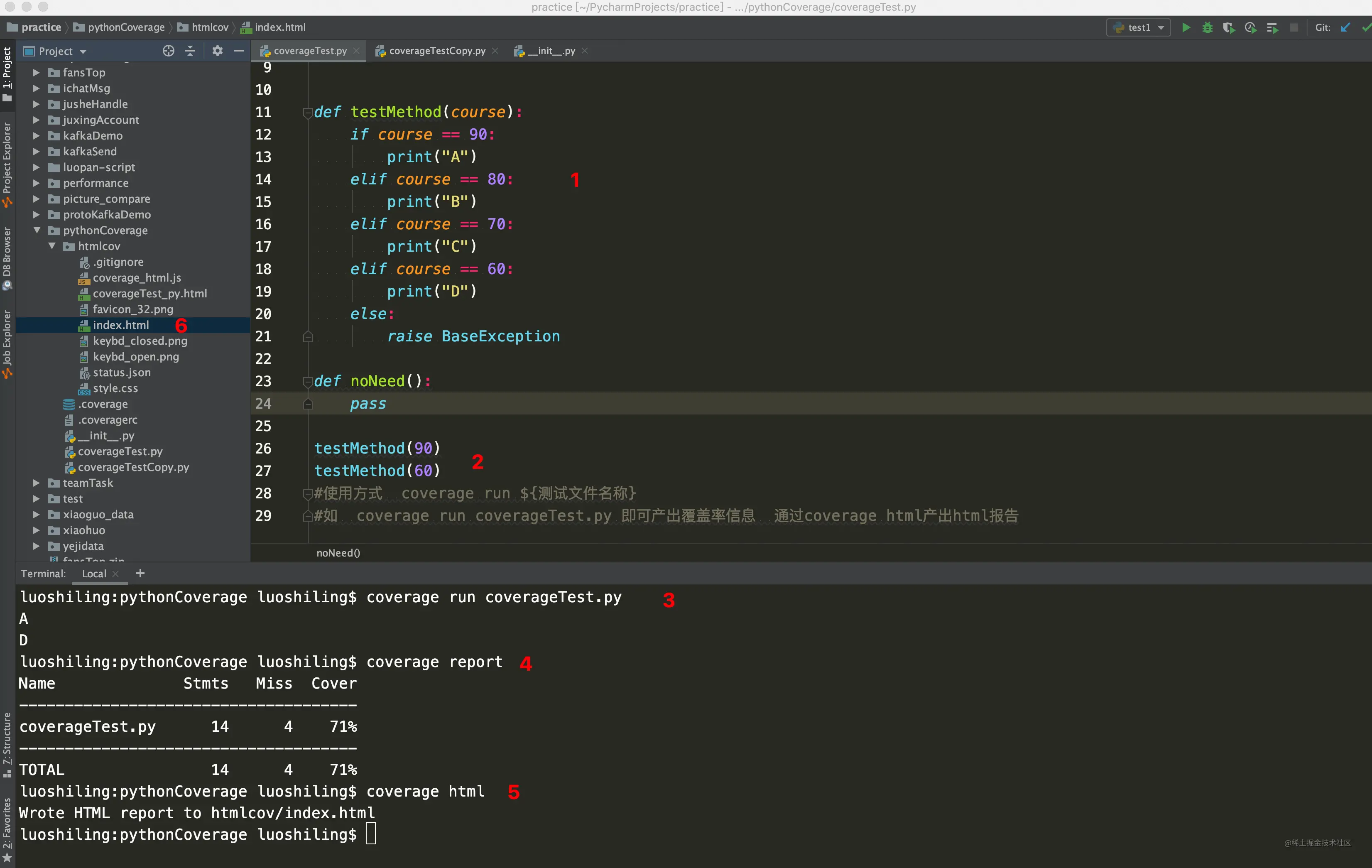Viewport: 1372px width, 868px height.
Task: Open the Project view mode dropdown
Action: coord(55,51)
